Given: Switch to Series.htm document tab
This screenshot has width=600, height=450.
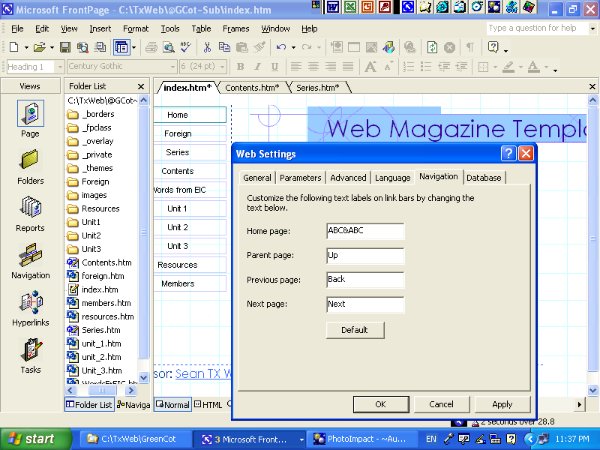Looking at the screenshot, I should 318,88.
